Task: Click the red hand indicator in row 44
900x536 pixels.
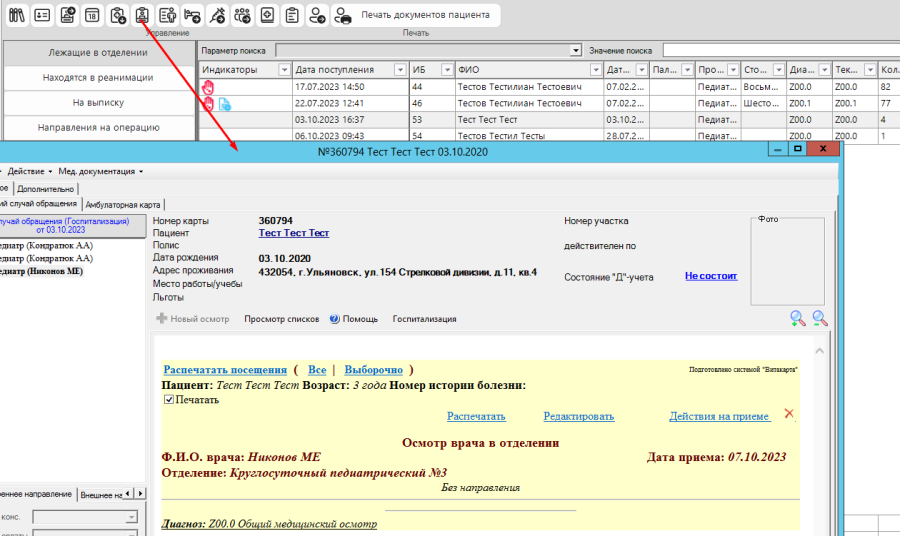Action: 208,87
